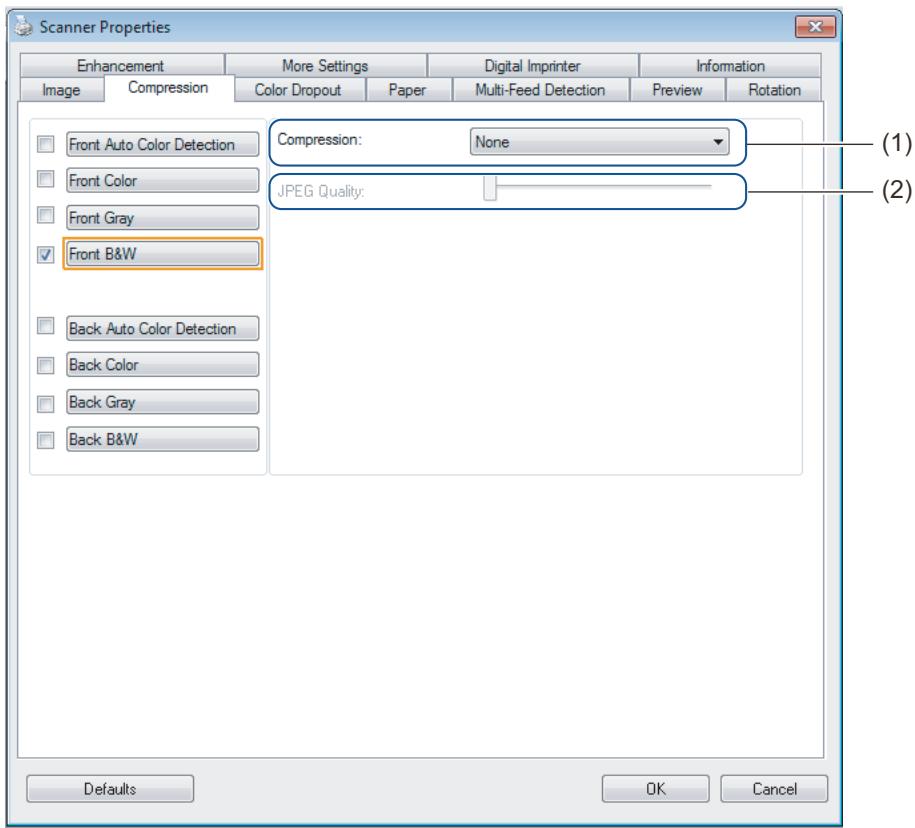Select the Back Auto Color Detection button

coord(162,329)
